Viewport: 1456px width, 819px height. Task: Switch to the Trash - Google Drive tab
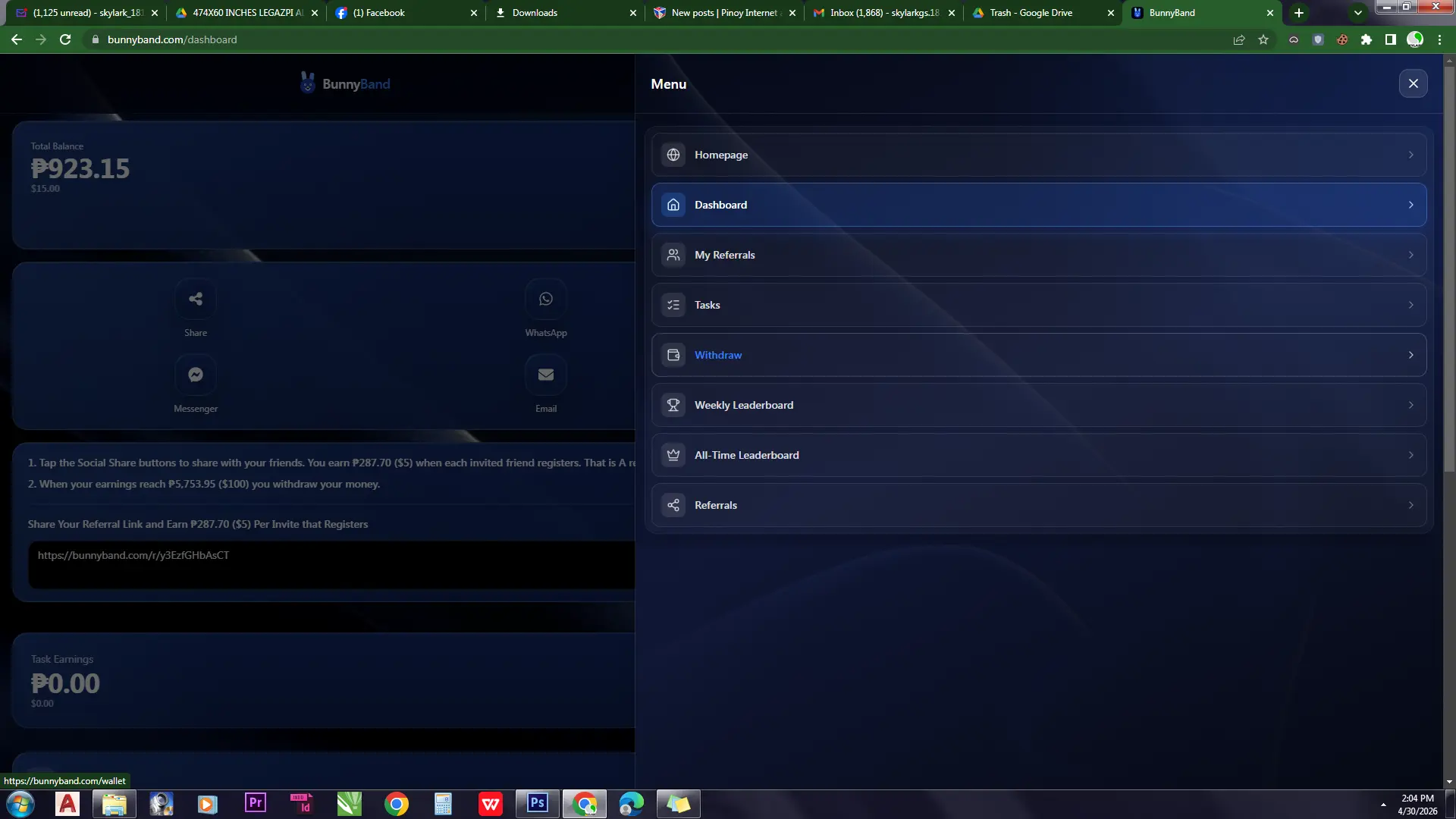(1043, 13)
